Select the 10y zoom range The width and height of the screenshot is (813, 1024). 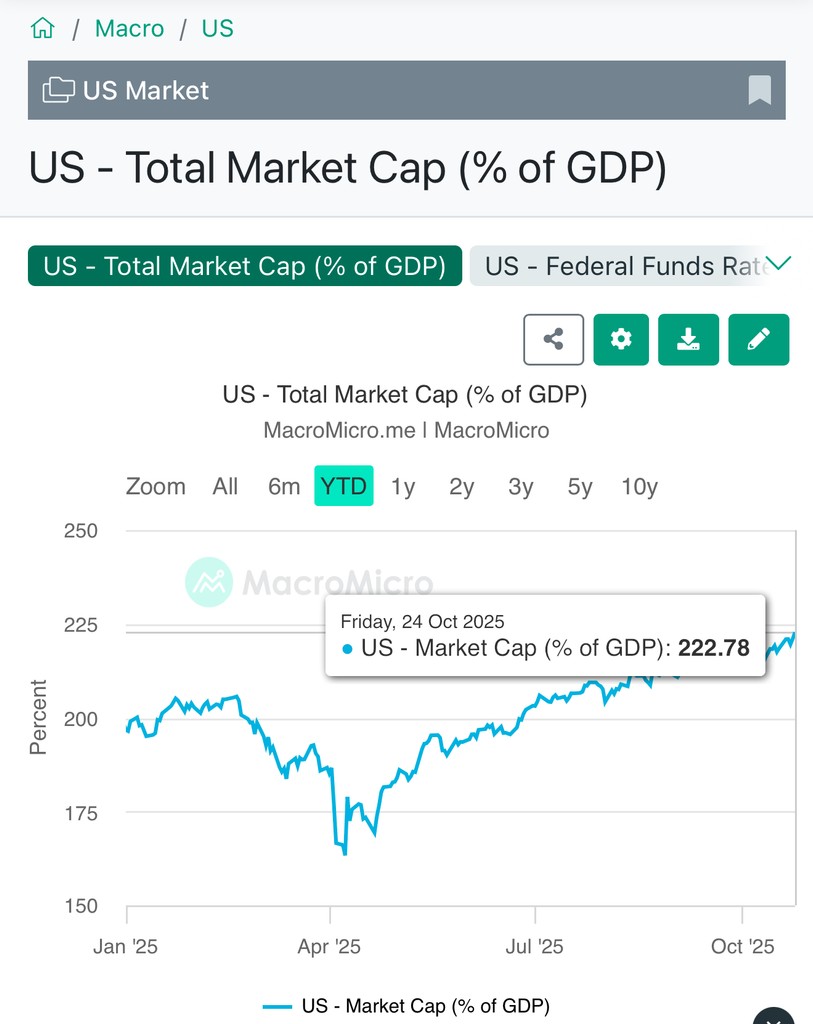(639, 487)
